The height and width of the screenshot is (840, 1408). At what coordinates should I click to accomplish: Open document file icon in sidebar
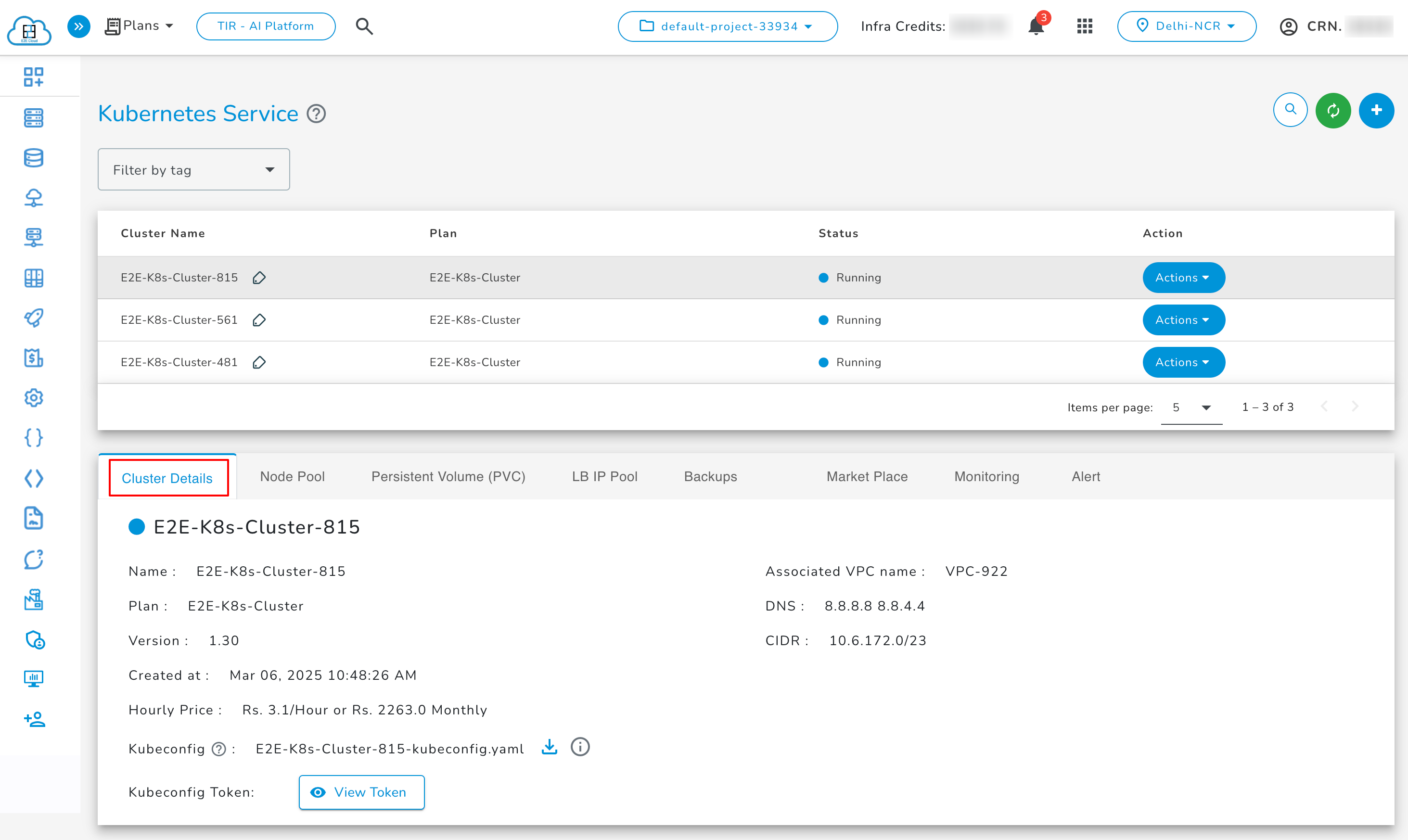(33, 518)
